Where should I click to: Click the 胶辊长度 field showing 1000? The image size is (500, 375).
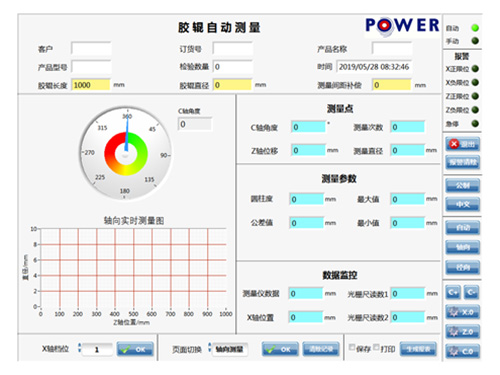pyautogui.click(x=91, y=85)
